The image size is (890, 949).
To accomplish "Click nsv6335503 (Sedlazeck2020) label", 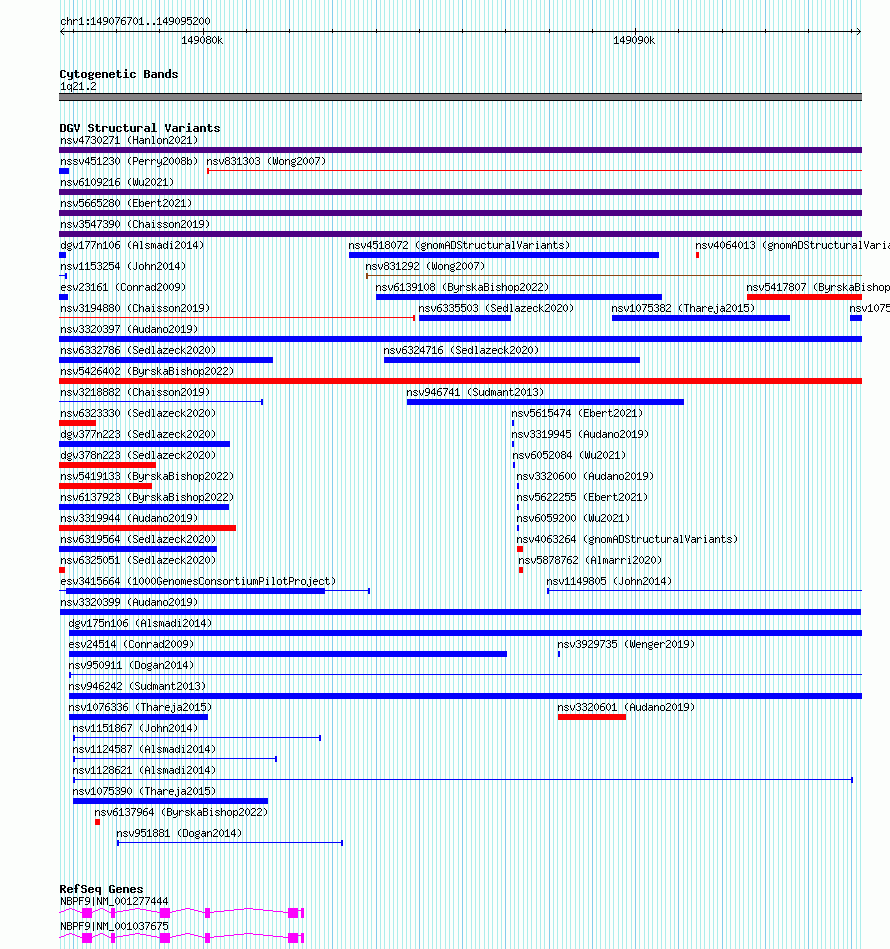I will [496, 309].
